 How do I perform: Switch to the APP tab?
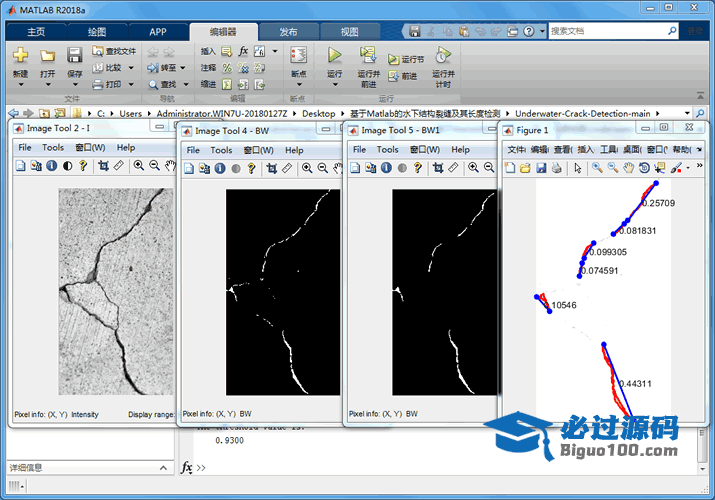[158, 32]
